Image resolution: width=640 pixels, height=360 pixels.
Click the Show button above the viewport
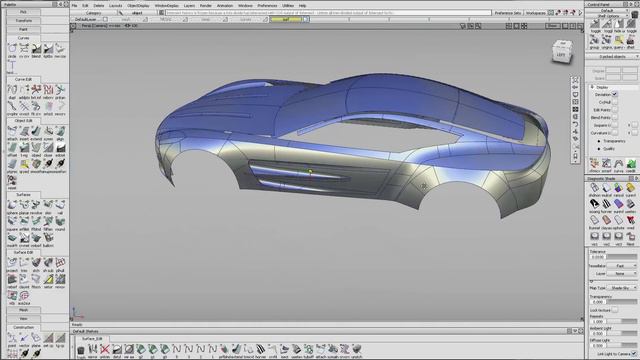(553, 26)
